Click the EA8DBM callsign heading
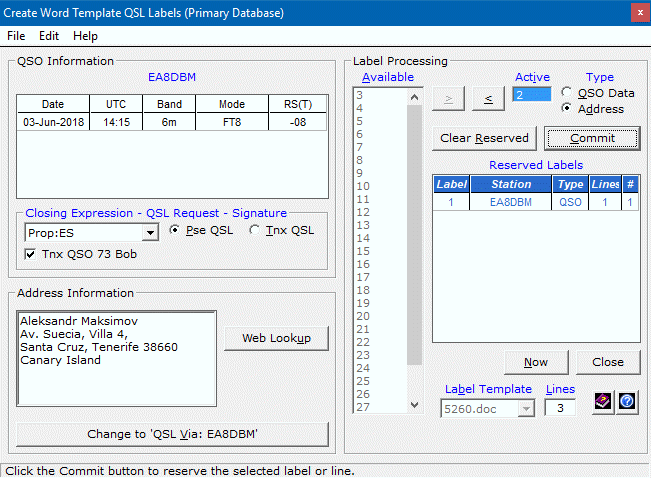Viewport: 651px width, 478px height. tap(172, 77)
